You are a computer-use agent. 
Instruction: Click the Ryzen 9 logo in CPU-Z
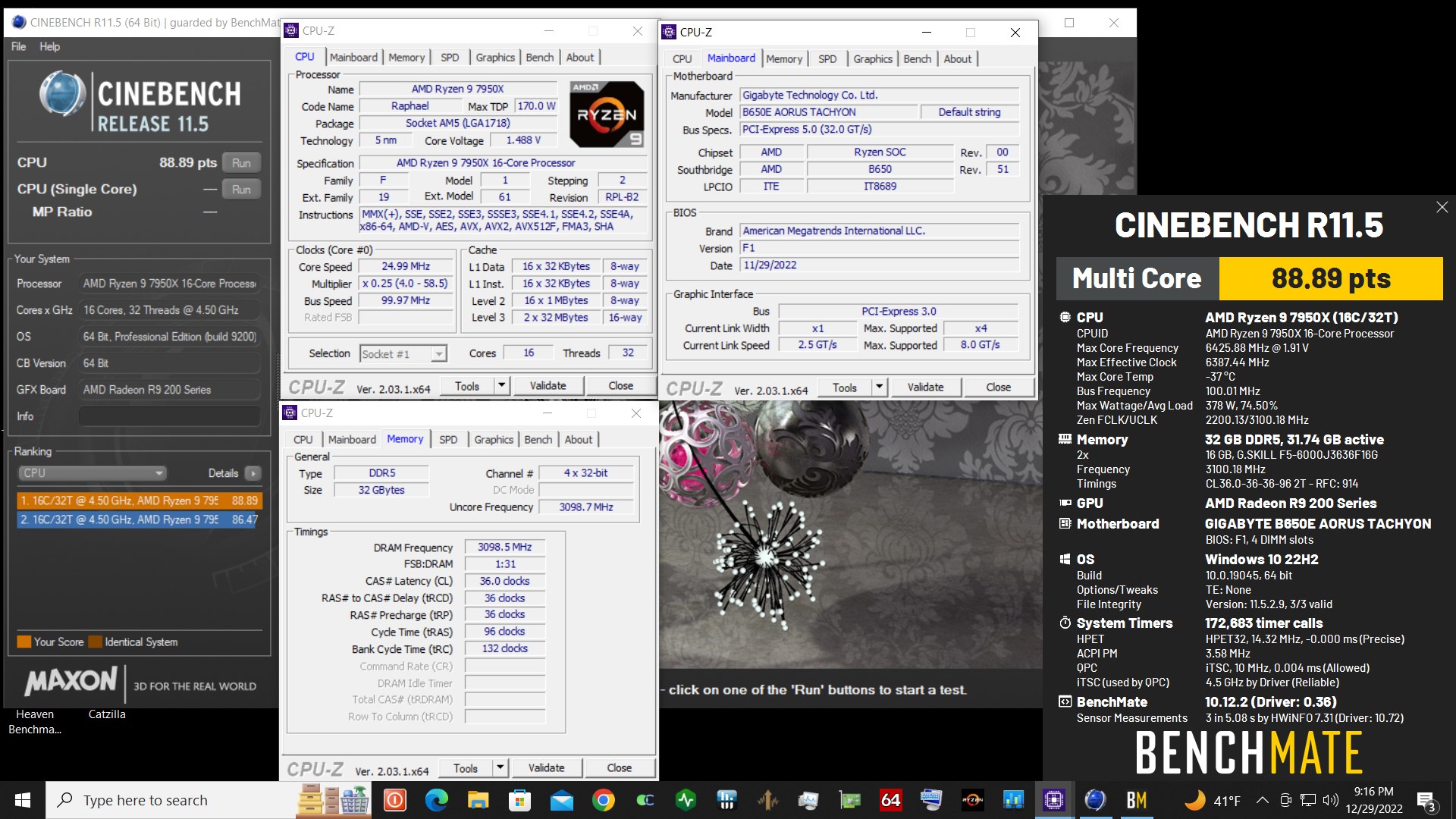pos(607,115)
